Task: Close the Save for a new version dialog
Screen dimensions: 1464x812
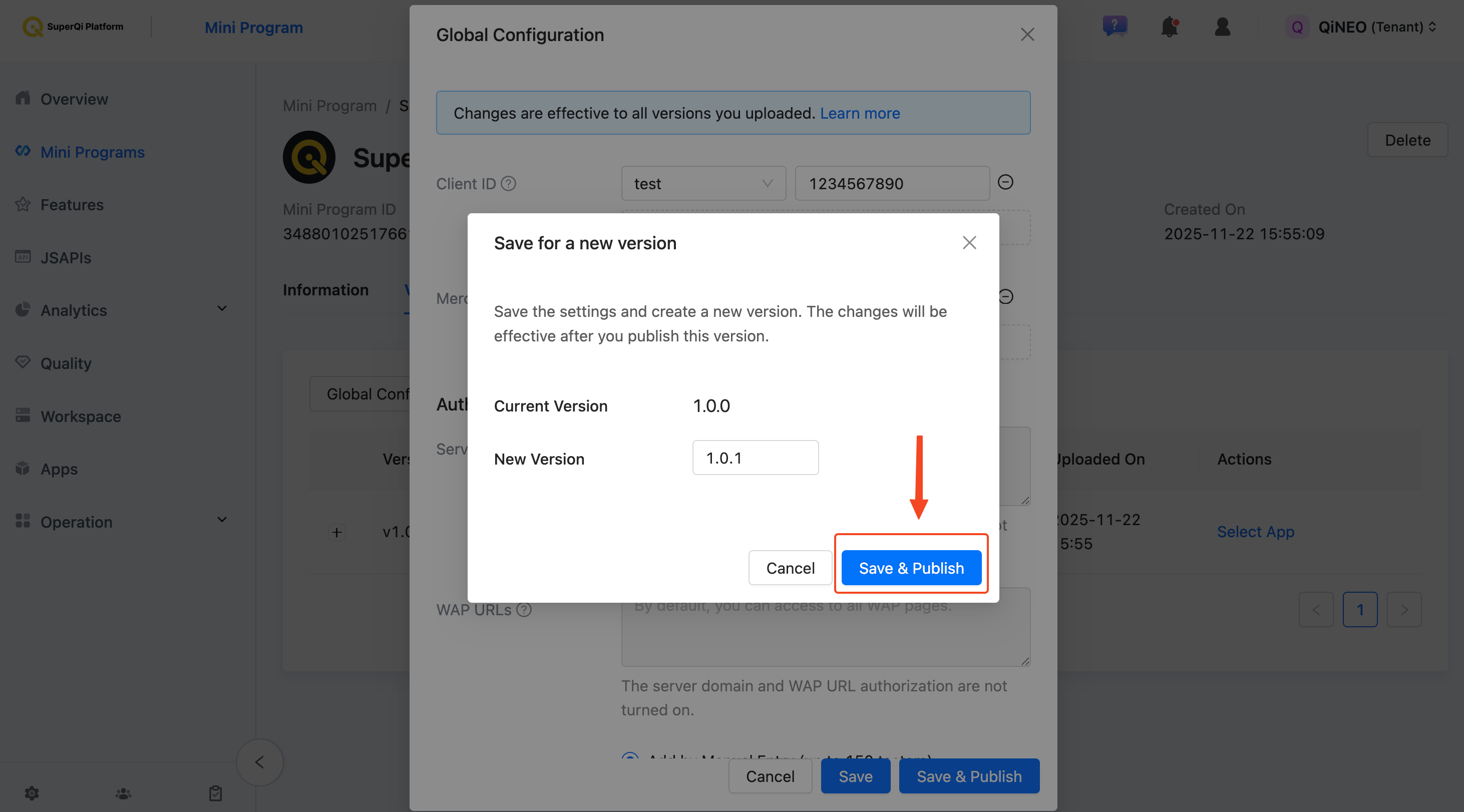Action: [x=969, y=243]
